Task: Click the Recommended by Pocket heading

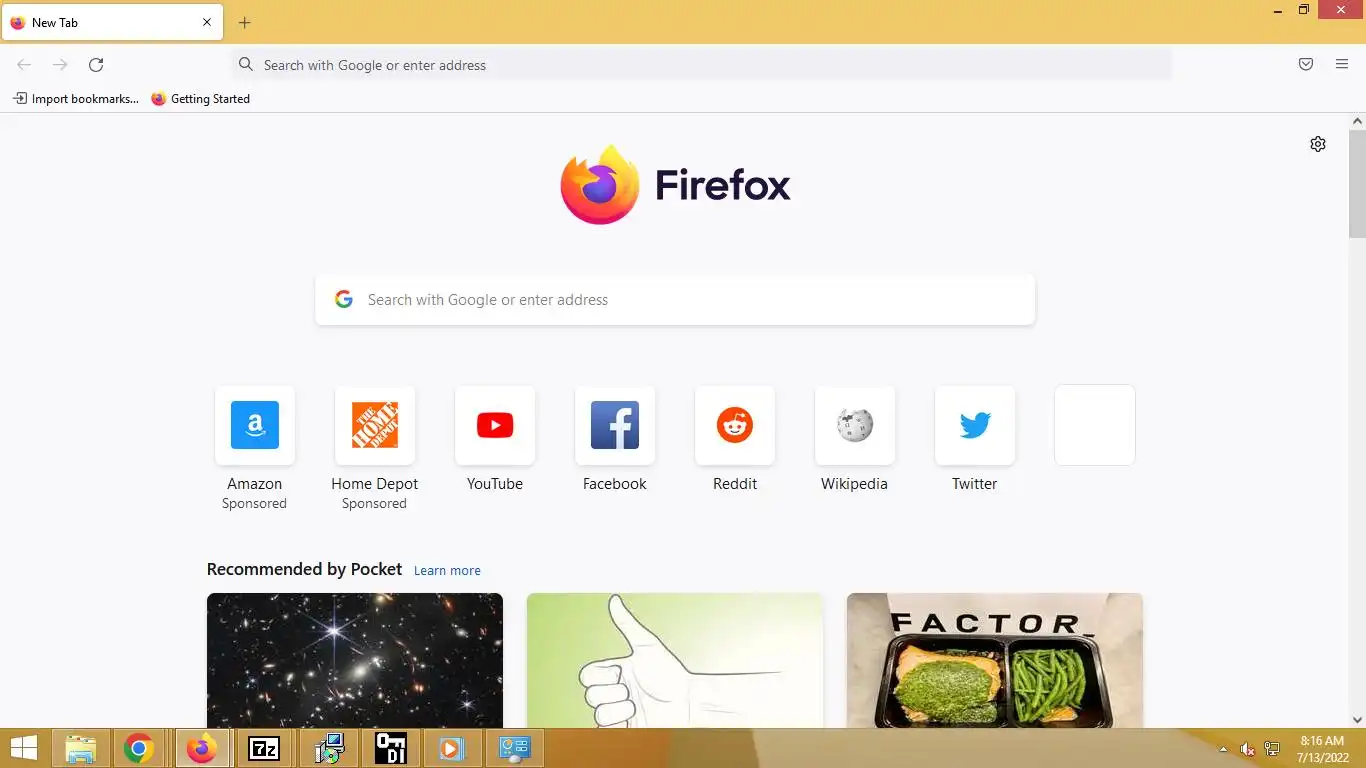Action: [x=304, y=569]
